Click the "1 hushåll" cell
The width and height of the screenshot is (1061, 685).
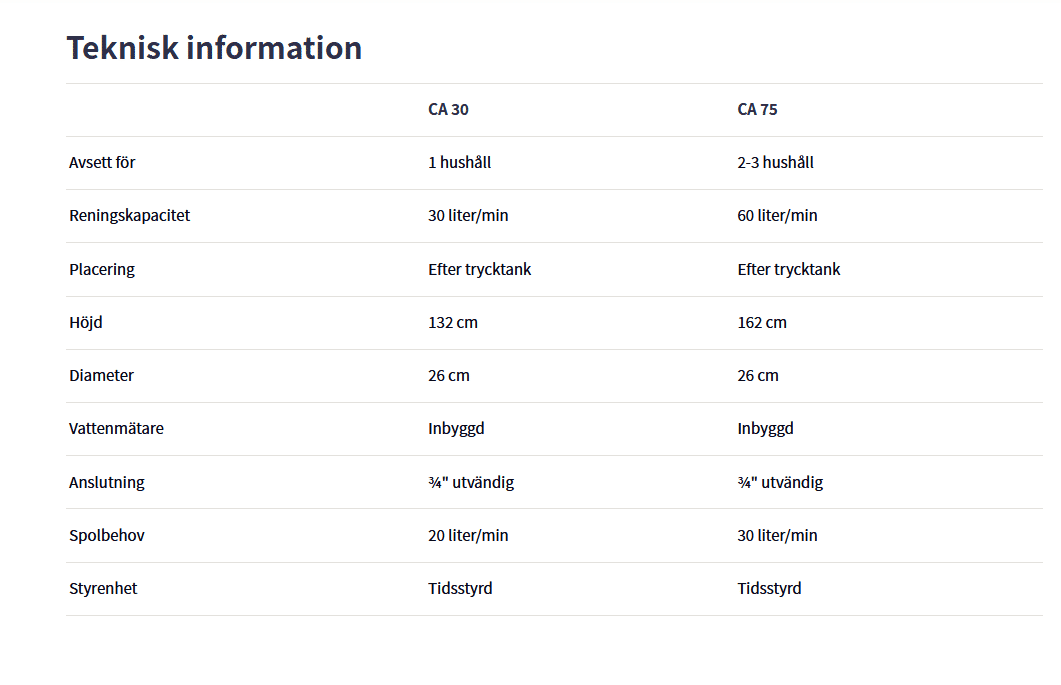(459, 163)
